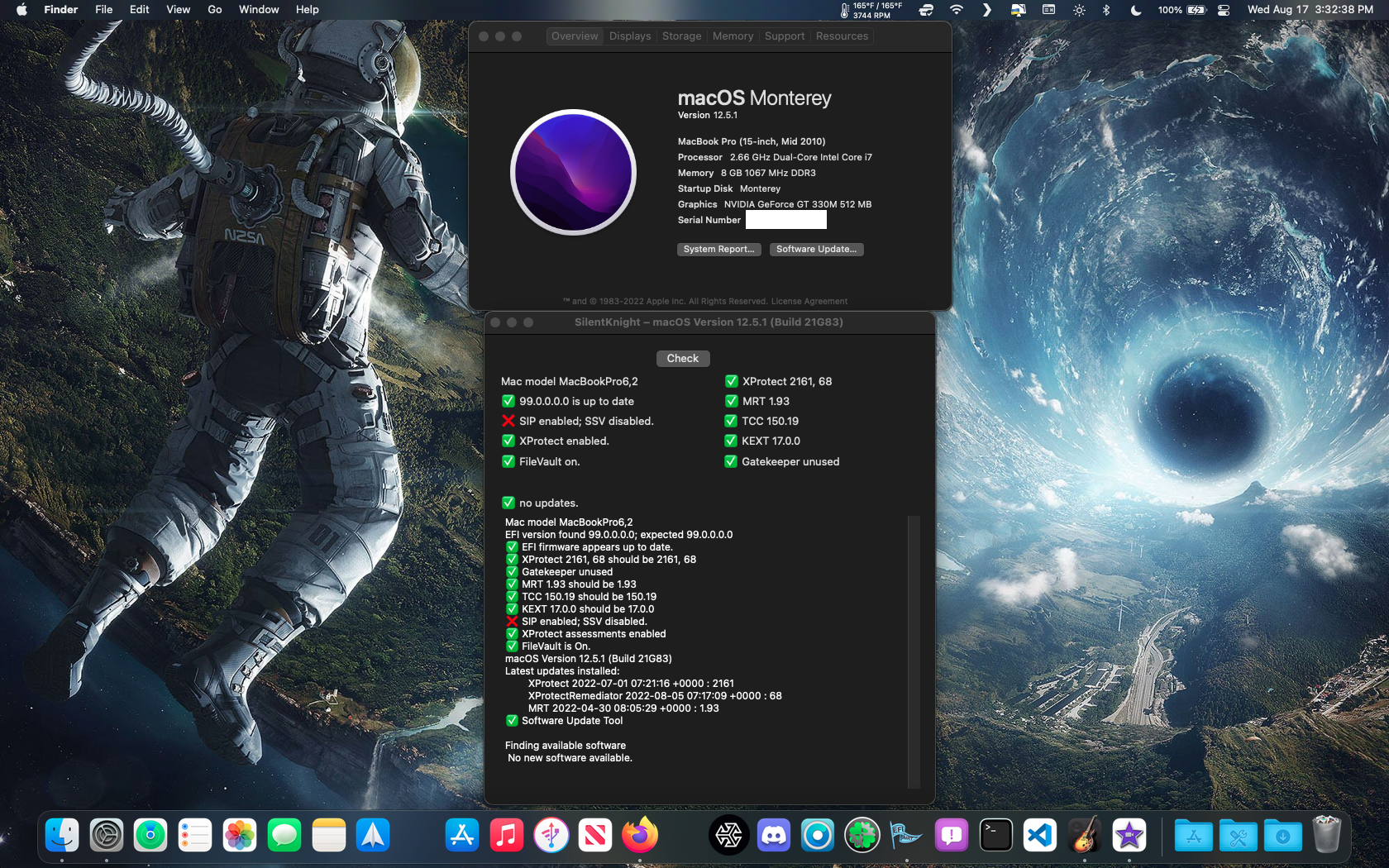
Task: Open Finder from the Dock
Action: (62, 836)
